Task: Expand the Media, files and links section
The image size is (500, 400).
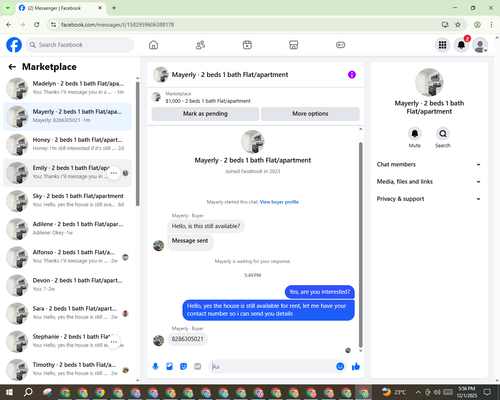Action: (429, 182)
